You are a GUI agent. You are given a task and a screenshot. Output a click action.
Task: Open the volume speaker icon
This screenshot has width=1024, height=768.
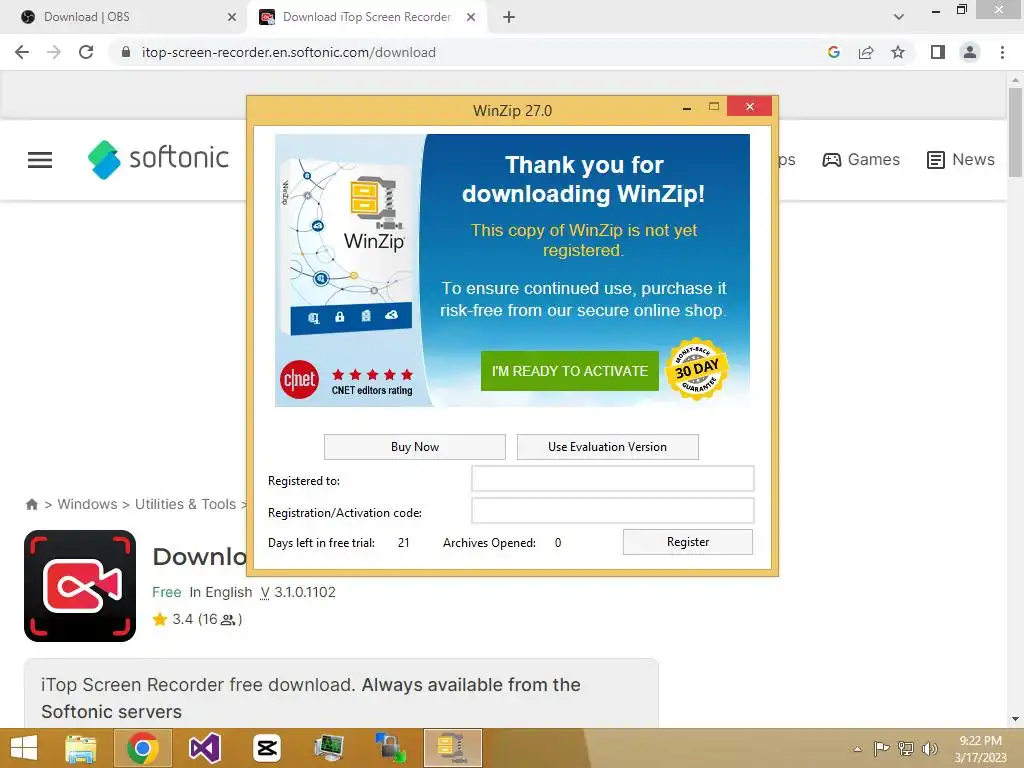tap(930, 749)
